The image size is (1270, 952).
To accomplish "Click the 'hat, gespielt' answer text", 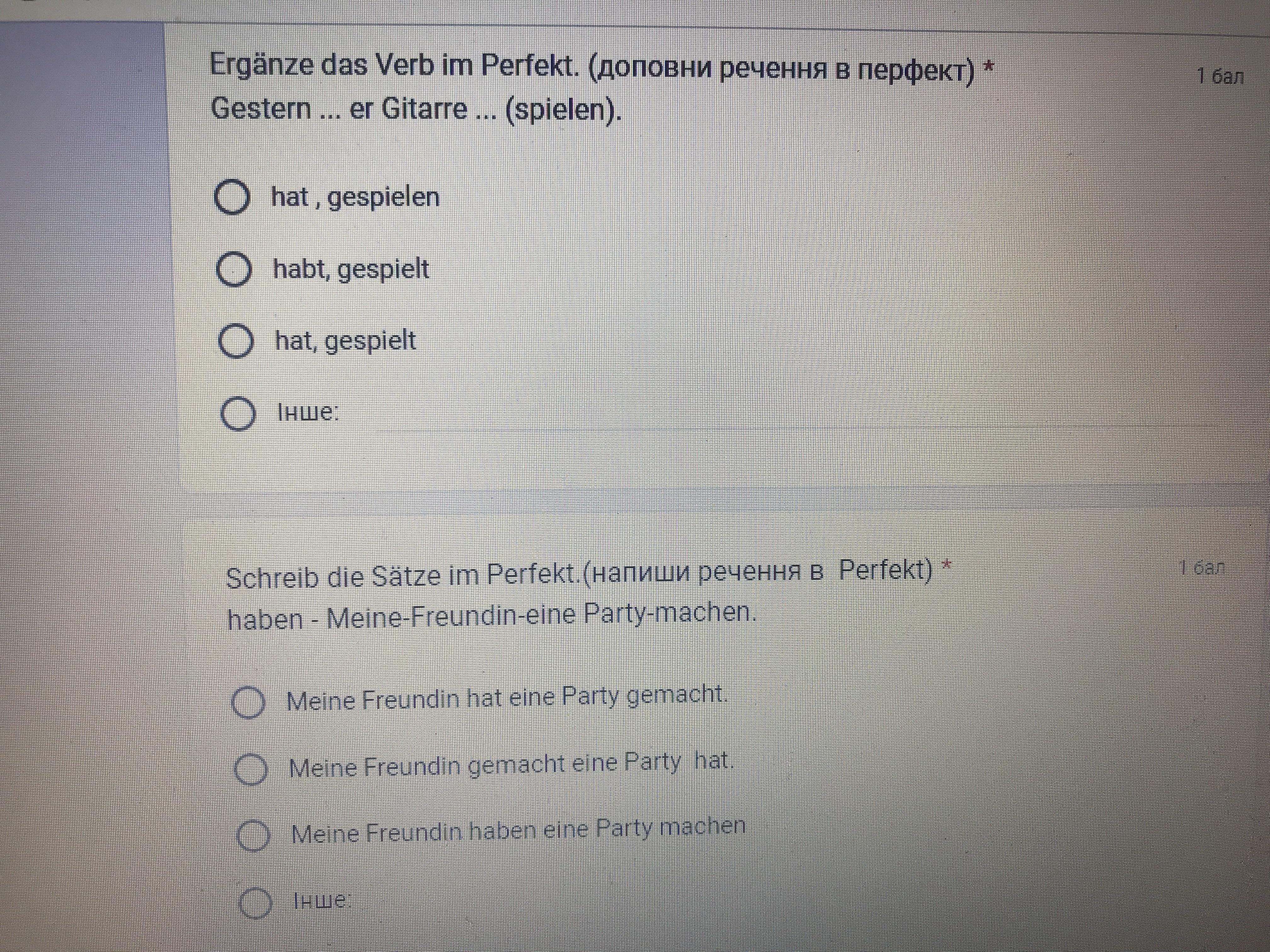I will click(x=346, y=341).
